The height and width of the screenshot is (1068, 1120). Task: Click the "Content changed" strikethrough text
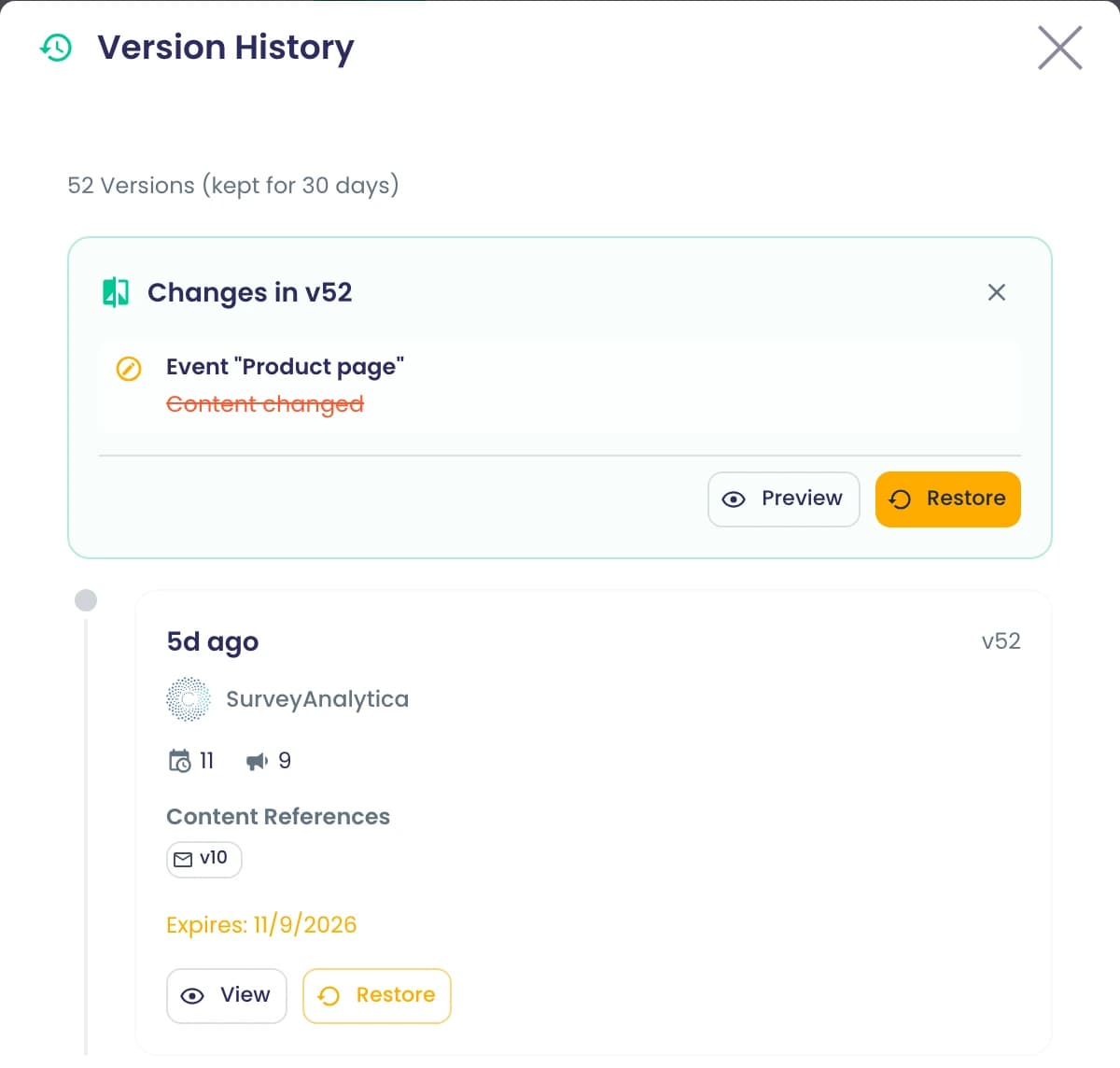click(265, 404)
